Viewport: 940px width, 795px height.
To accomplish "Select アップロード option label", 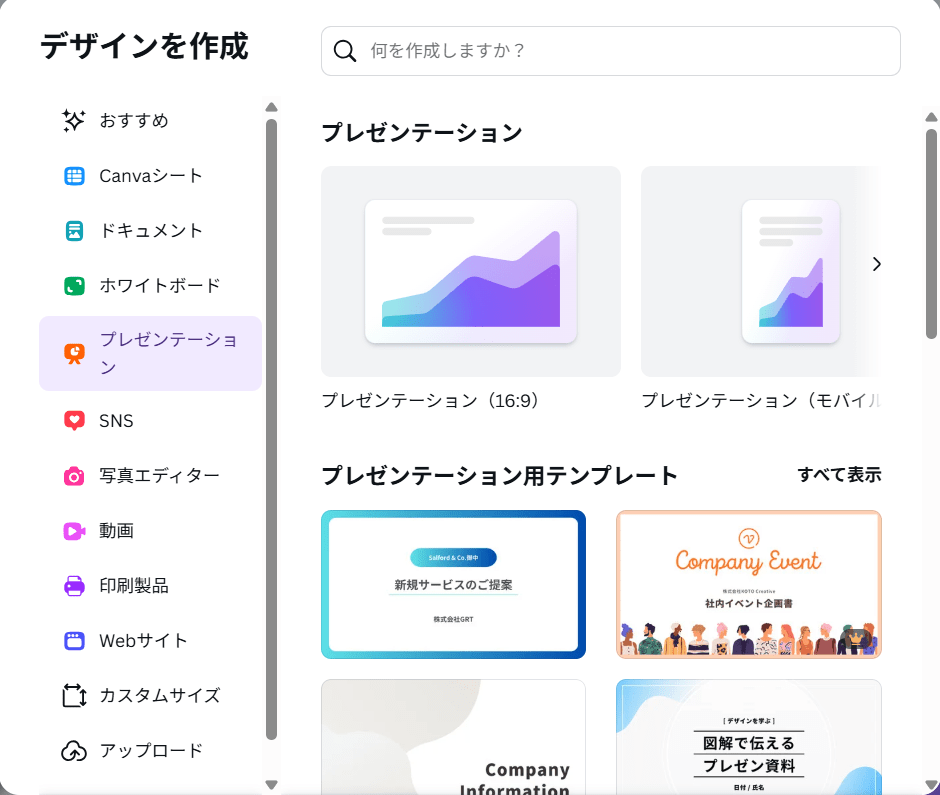I will point(152,751).
